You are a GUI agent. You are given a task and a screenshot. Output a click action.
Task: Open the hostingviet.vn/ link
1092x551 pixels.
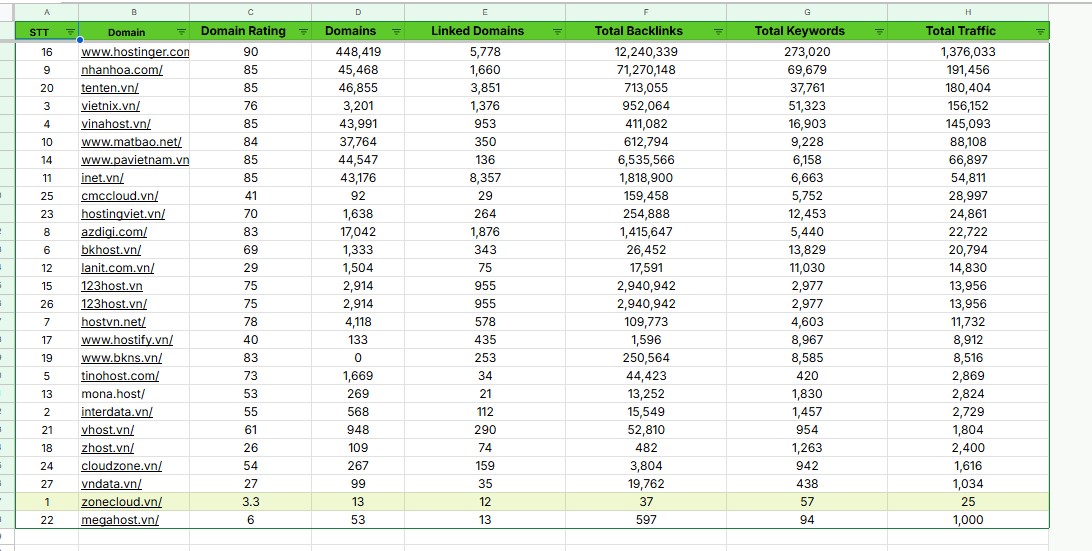123,215
